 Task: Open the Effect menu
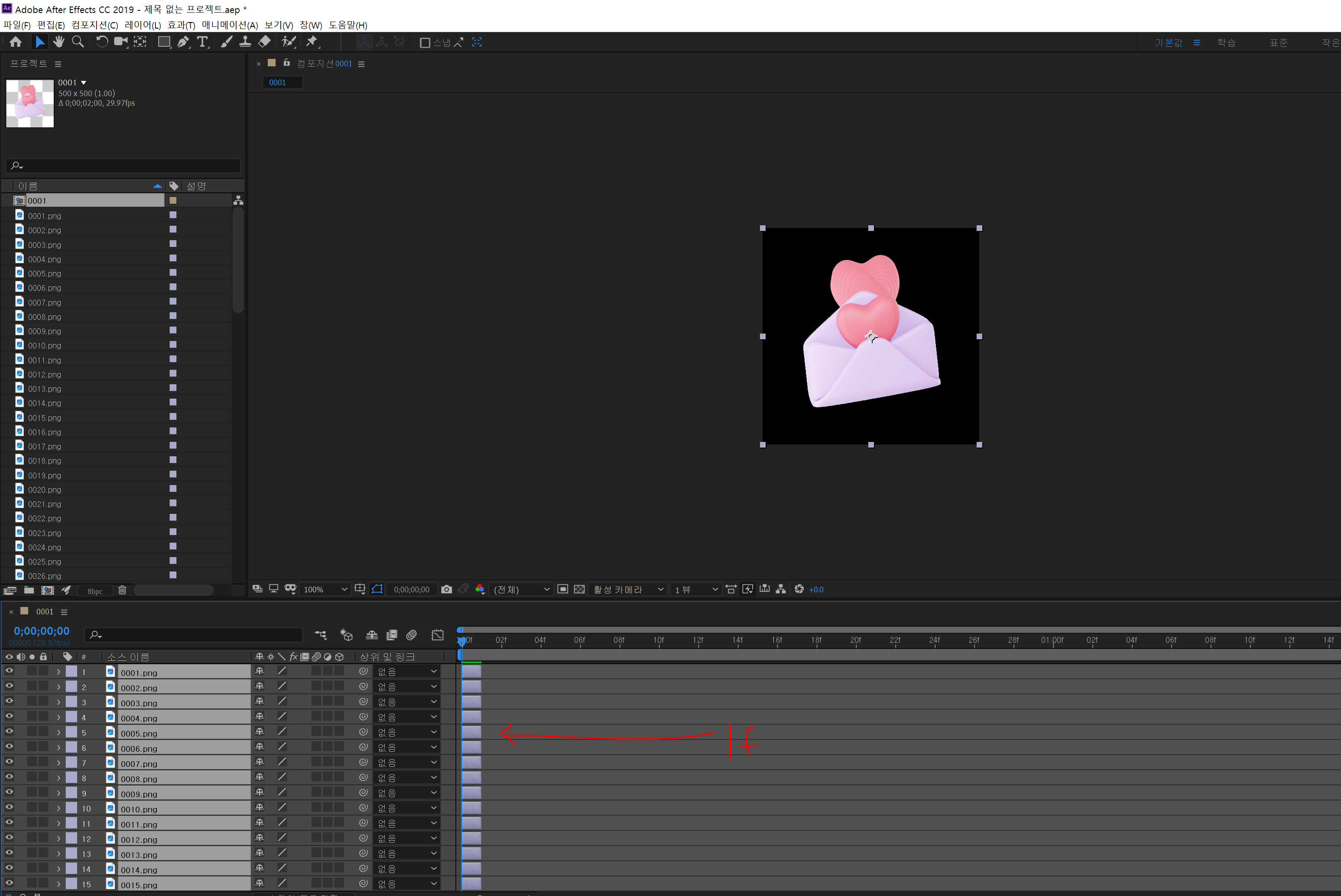coord(181,25)
